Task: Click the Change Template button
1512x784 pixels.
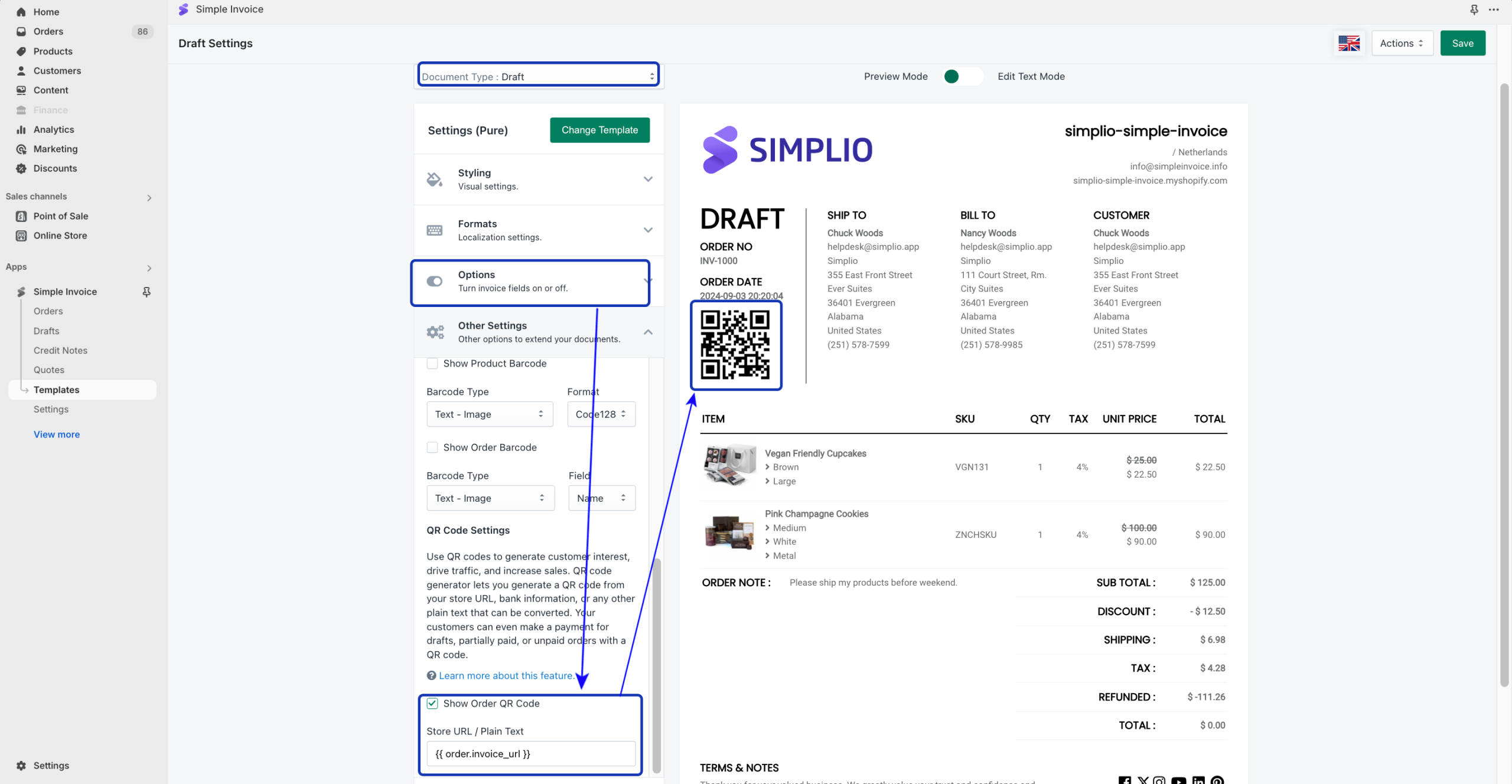Action: click(599, 130)
